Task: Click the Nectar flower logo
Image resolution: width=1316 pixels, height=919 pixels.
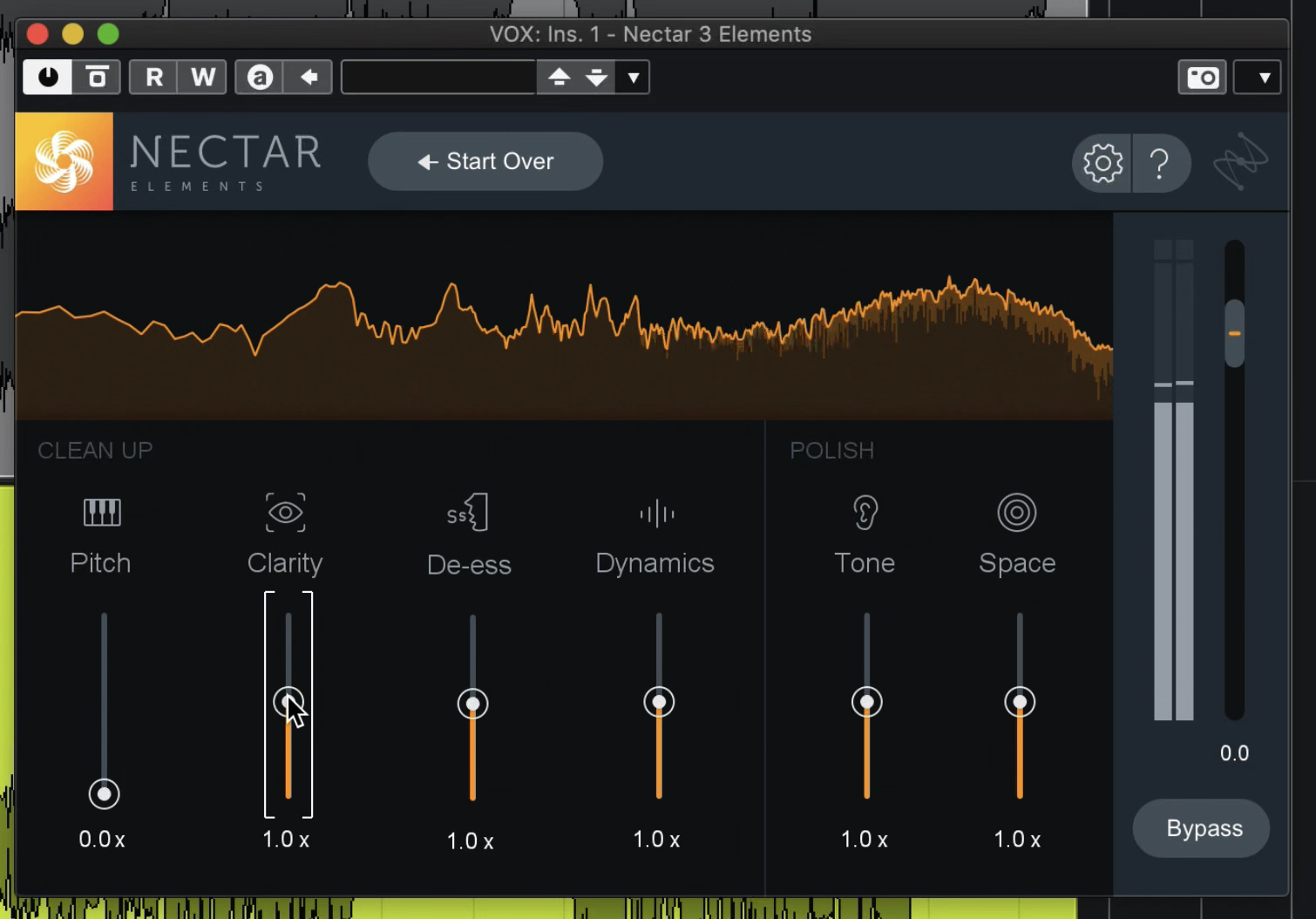Action: pyautogui.click(x=64, y=161)
